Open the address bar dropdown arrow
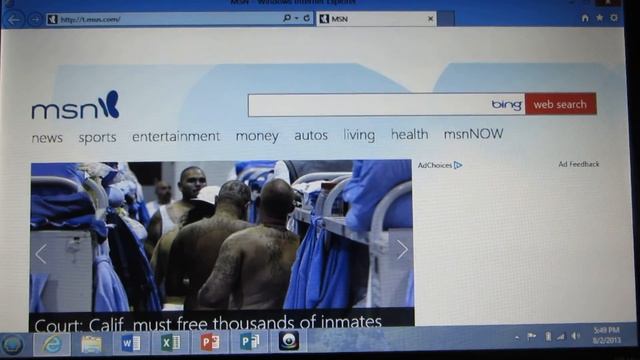This screenshot has height=360, width=640. click(297, 19)
